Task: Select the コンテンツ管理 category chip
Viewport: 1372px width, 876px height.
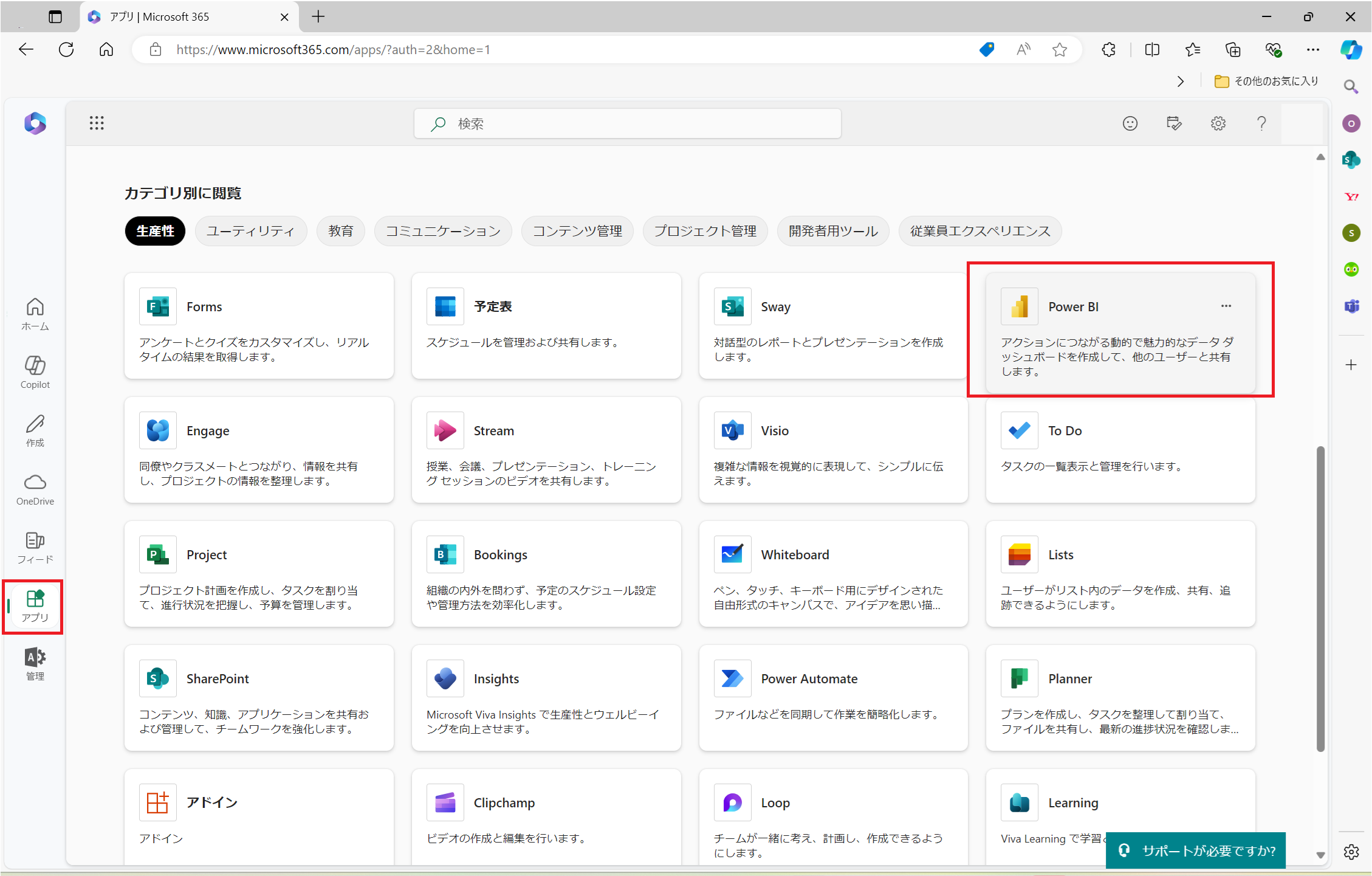Action: coord(577,231)
